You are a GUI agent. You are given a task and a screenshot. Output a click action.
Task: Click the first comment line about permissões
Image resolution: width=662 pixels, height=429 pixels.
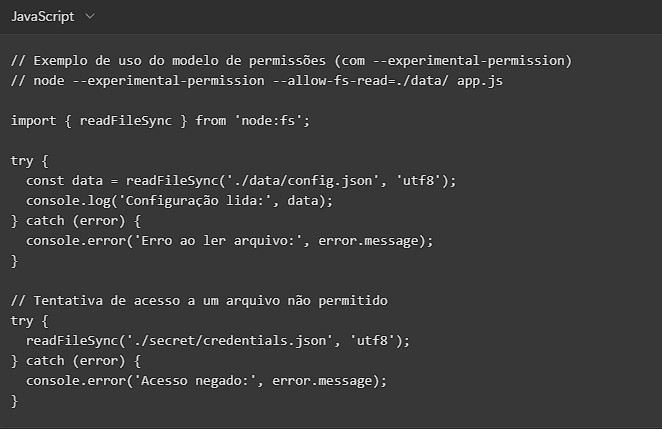click(x=291, y=60)
